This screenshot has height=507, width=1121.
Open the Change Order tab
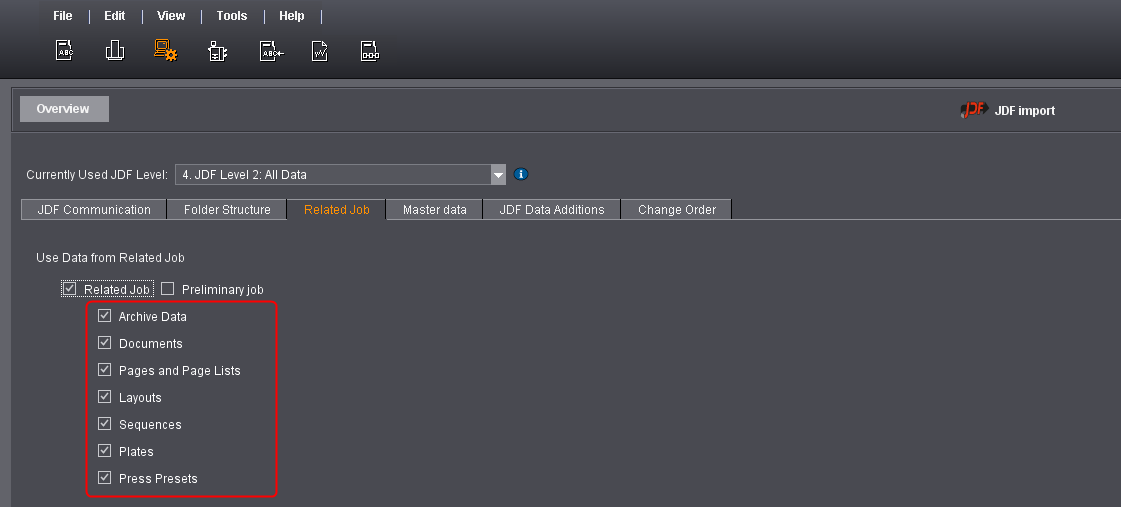pos(677,210)
